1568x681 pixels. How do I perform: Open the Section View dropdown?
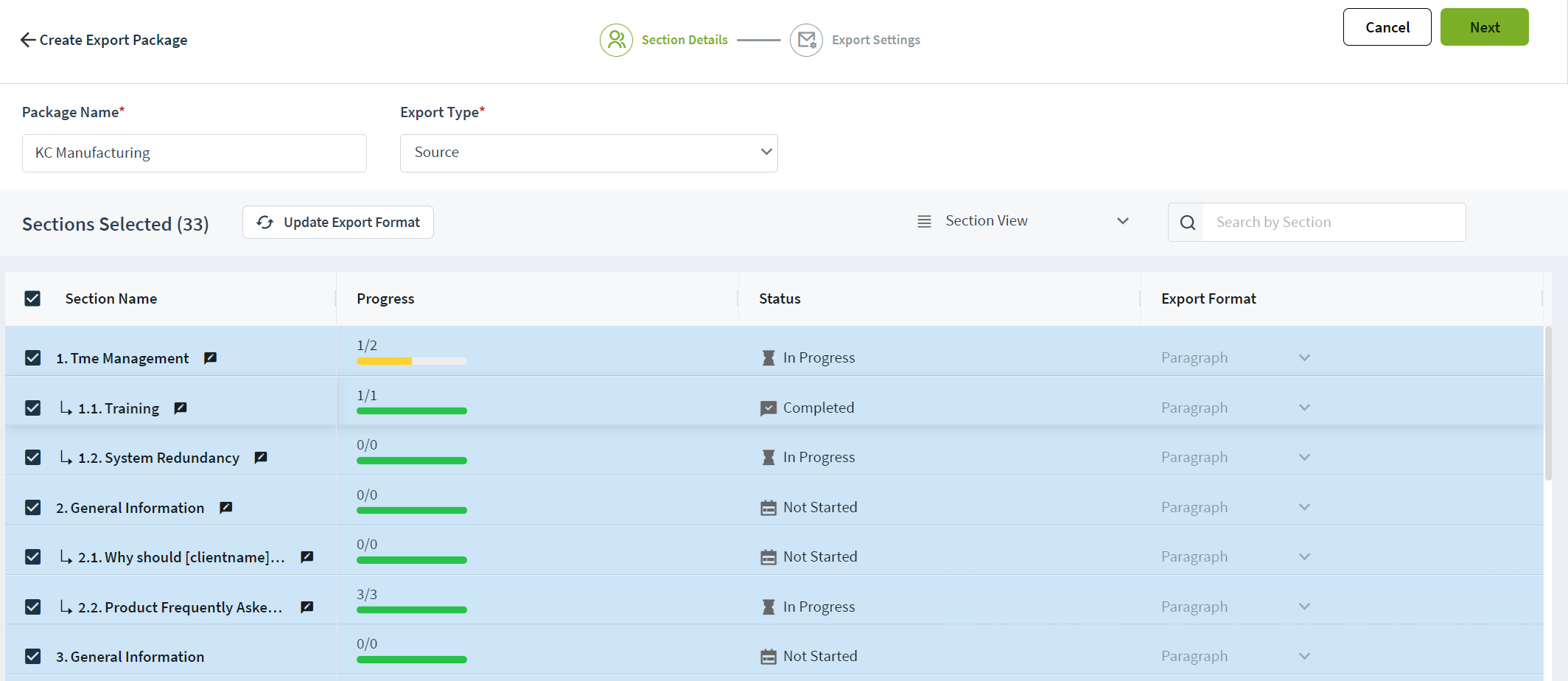pyautogui.click(x=1023, y=221)
